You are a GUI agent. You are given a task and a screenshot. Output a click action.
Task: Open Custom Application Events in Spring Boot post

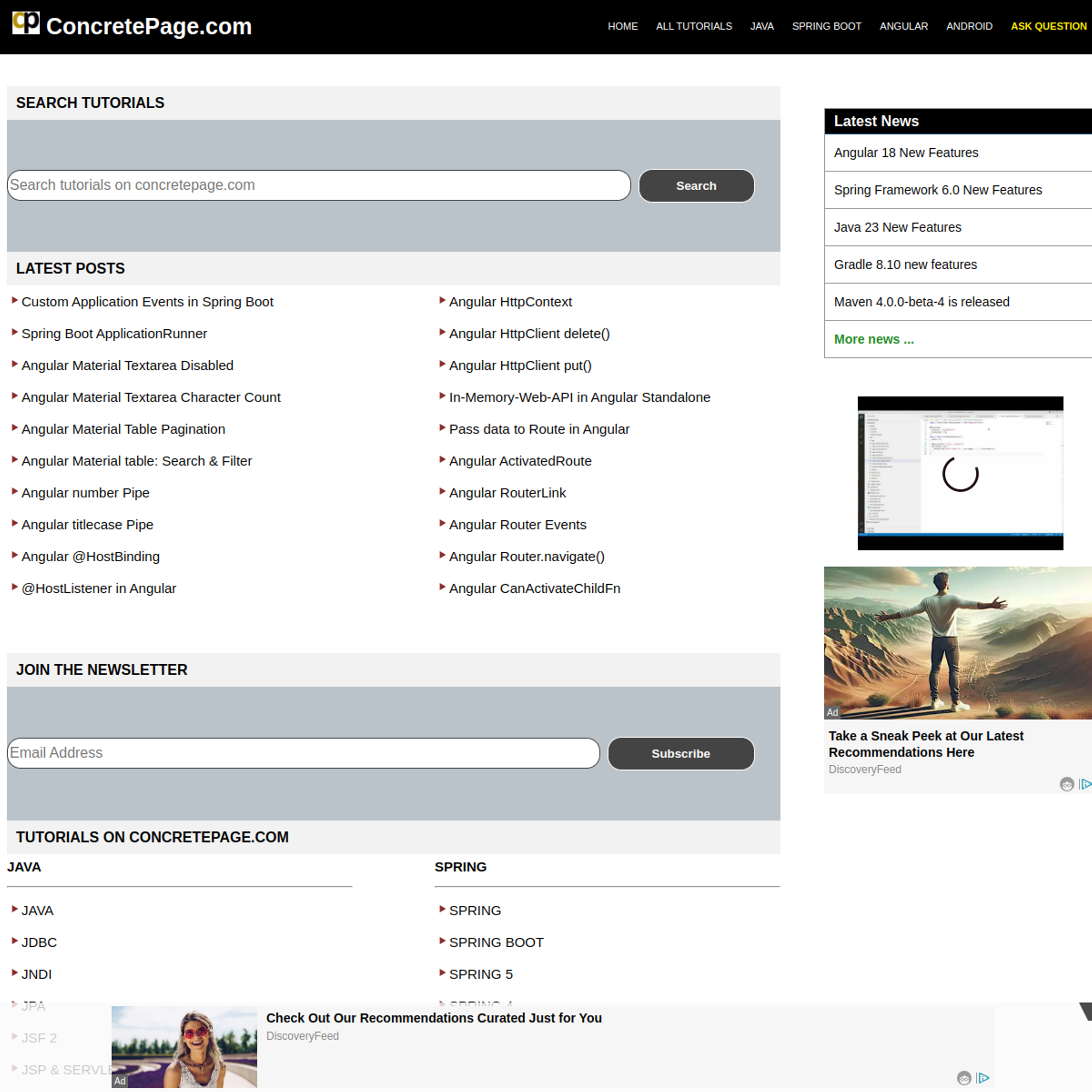tap(147, 302)
